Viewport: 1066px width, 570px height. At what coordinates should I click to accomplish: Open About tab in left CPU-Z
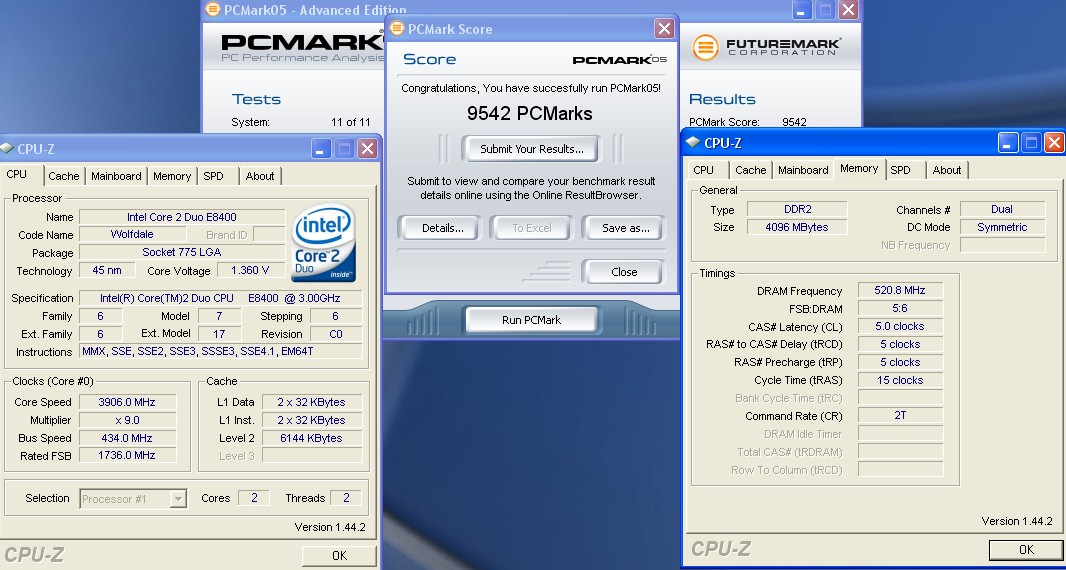tap(260, 175)
